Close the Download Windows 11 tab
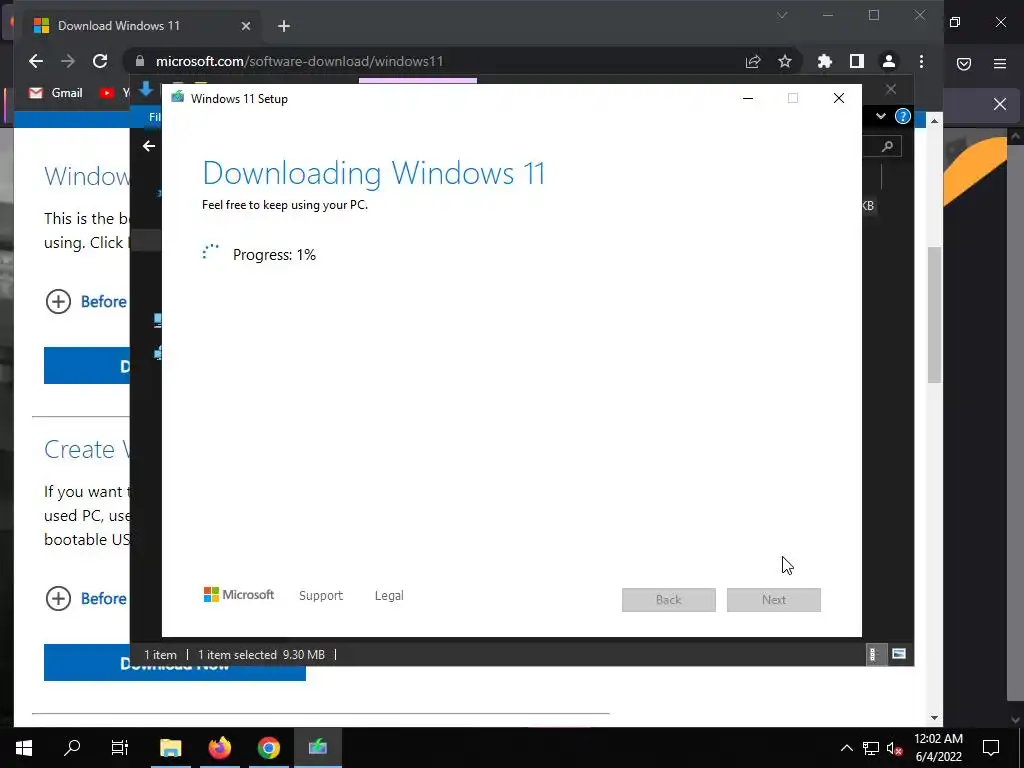Image resolution: width=1024 pixels, height=768 pixels. point(246,26)
